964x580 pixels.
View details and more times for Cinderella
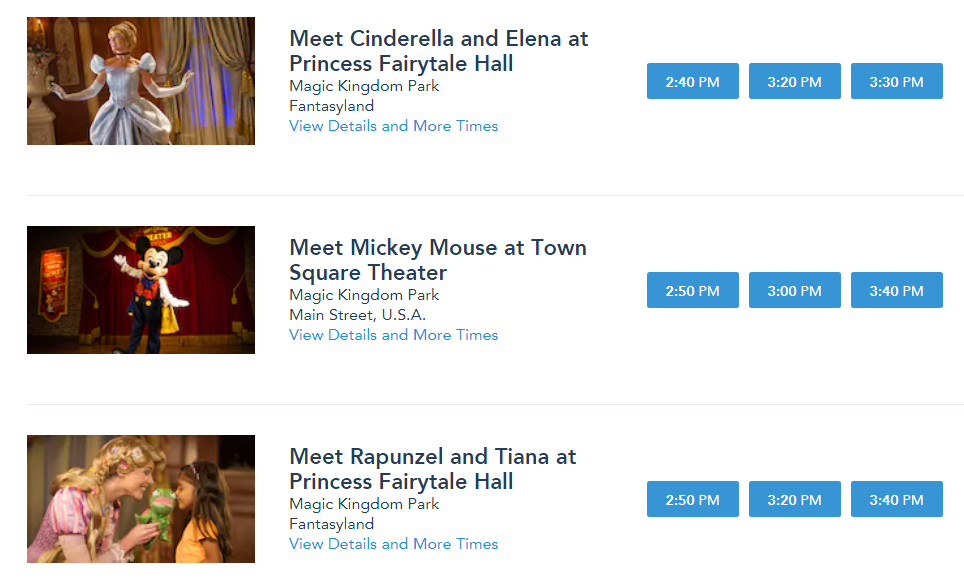tap(393, 126)
